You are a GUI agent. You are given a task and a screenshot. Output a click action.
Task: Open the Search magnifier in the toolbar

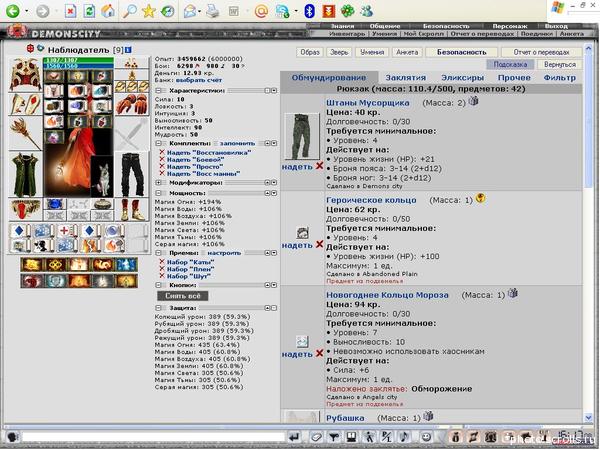130,11
